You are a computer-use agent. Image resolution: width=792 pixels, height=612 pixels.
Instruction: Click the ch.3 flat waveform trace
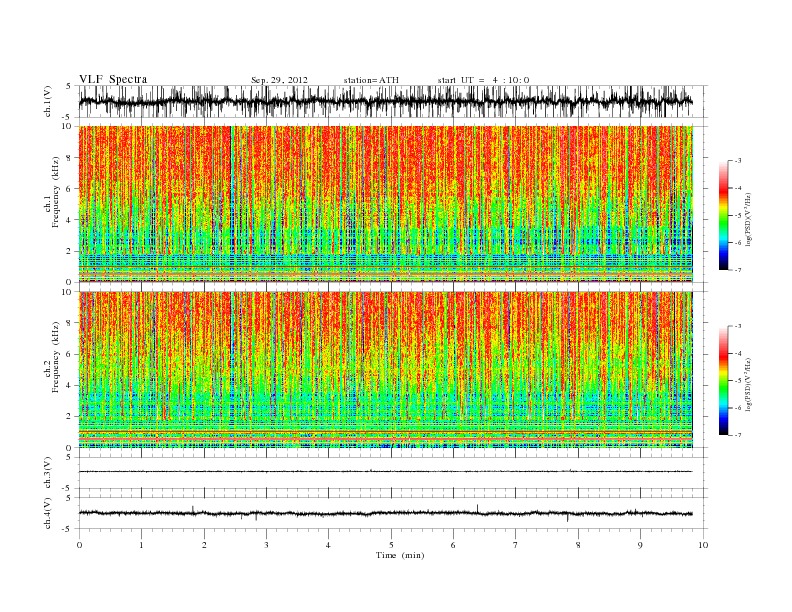[x=386, y=472]
